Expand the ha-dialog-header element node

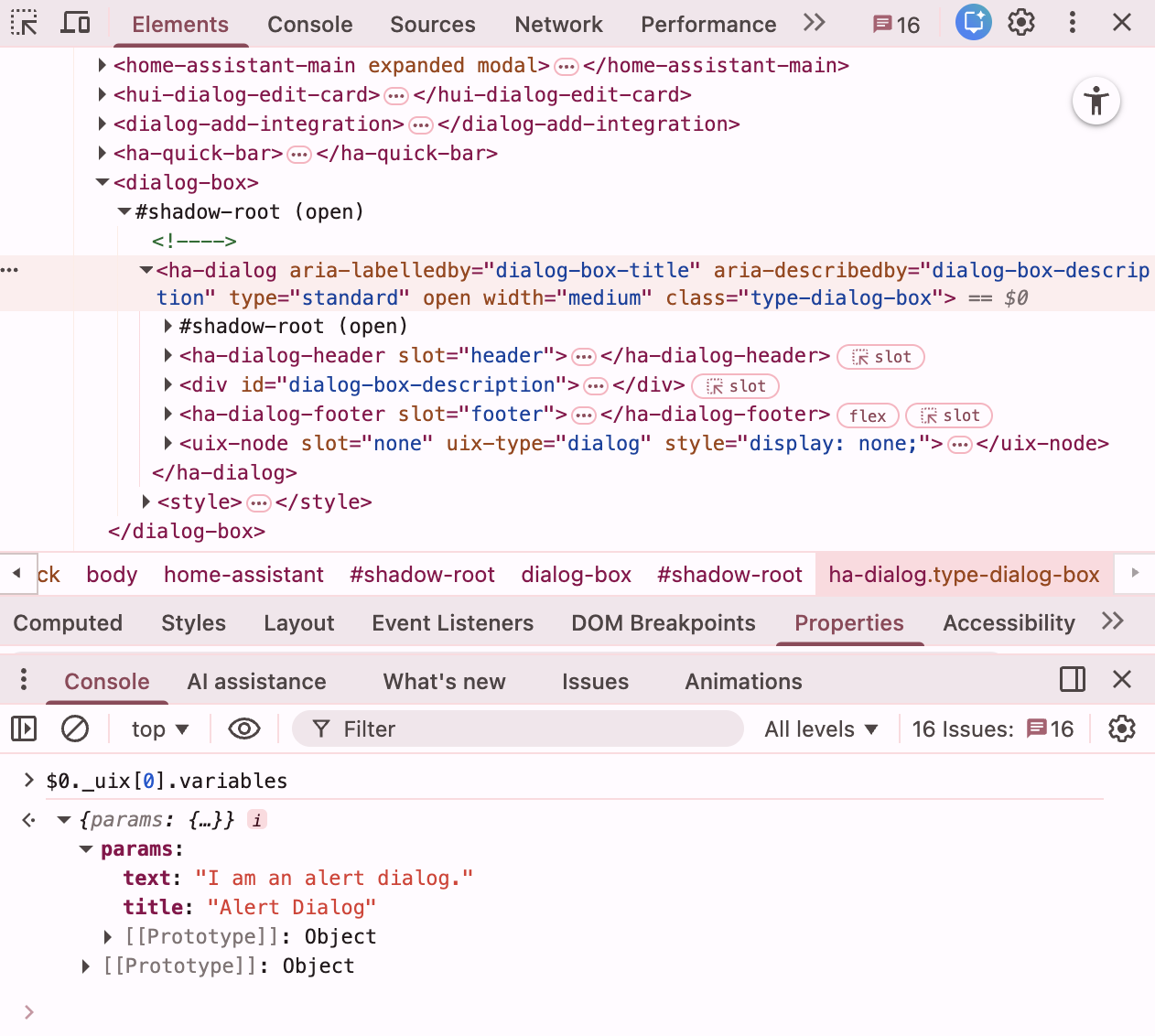pos(168,356)
